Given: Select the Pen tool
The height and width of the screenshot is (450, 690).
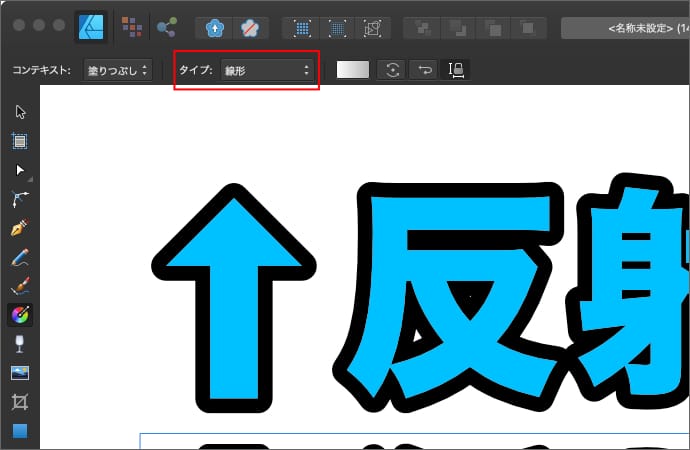Looking at the screenshot, I should coord(20,228).
